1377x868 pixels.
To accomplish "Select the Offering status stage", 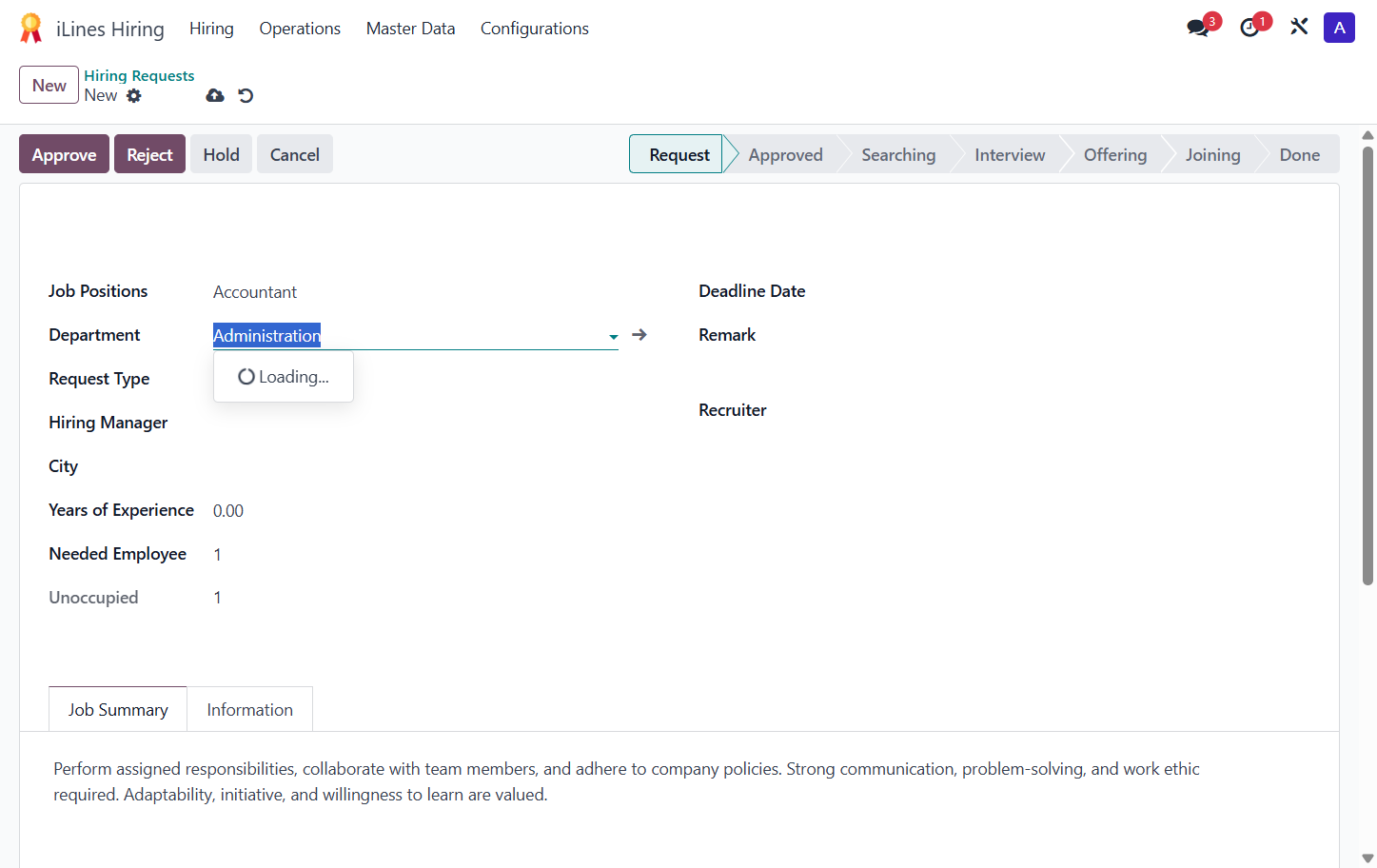I will pyautogui.click(x=1115, y=154).
